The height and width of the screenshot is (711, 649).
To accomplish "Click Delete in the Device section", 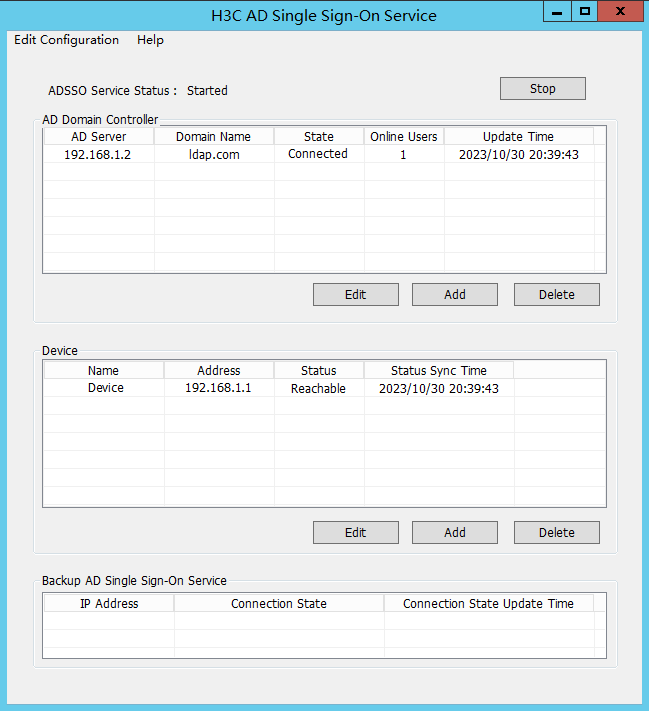I will pyautogui.click(x=556, y=532).
